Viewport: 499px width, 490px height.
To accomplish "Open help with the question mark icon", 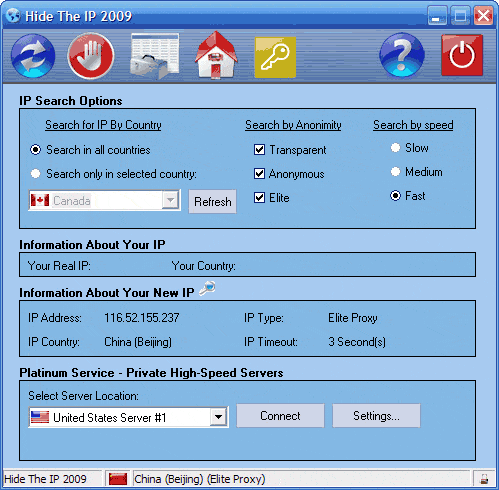I will click(x=402, y=55).
